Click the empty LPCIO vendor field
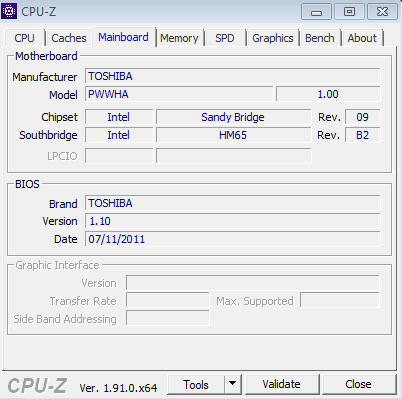 [119, 156]
